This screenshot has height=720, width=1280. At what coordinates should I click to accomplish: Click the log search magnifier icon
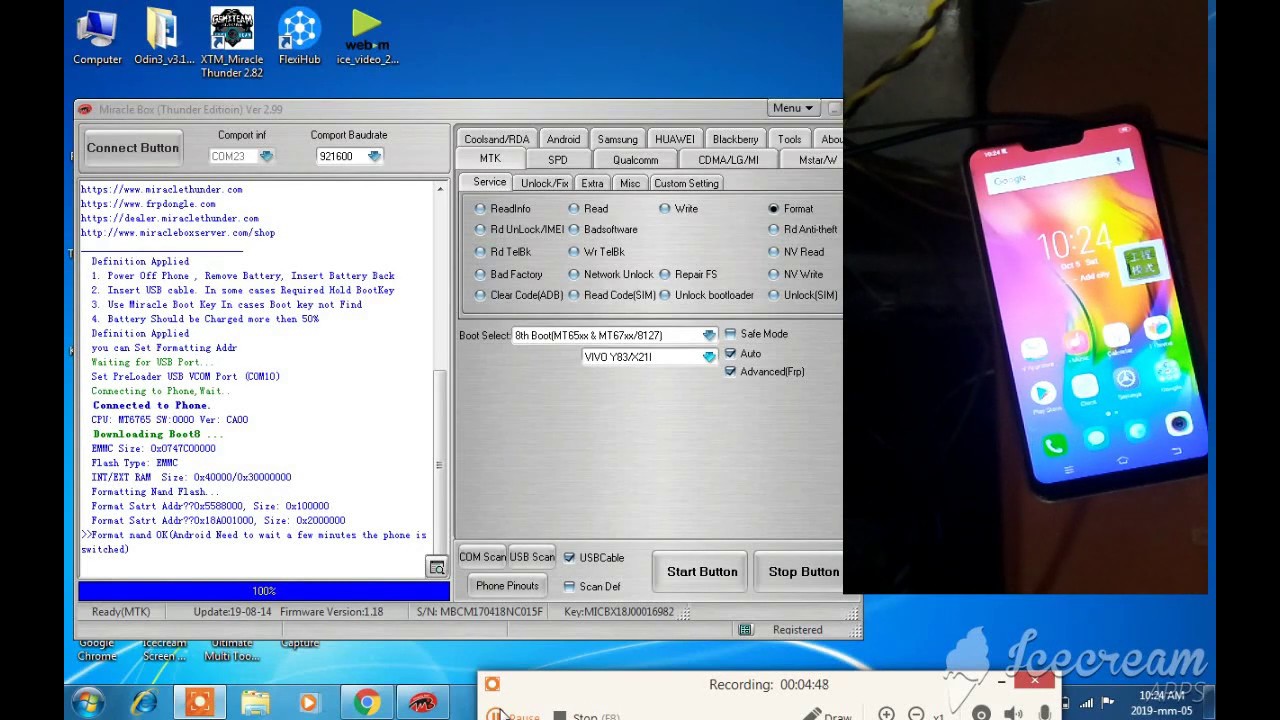coord(437,567)
